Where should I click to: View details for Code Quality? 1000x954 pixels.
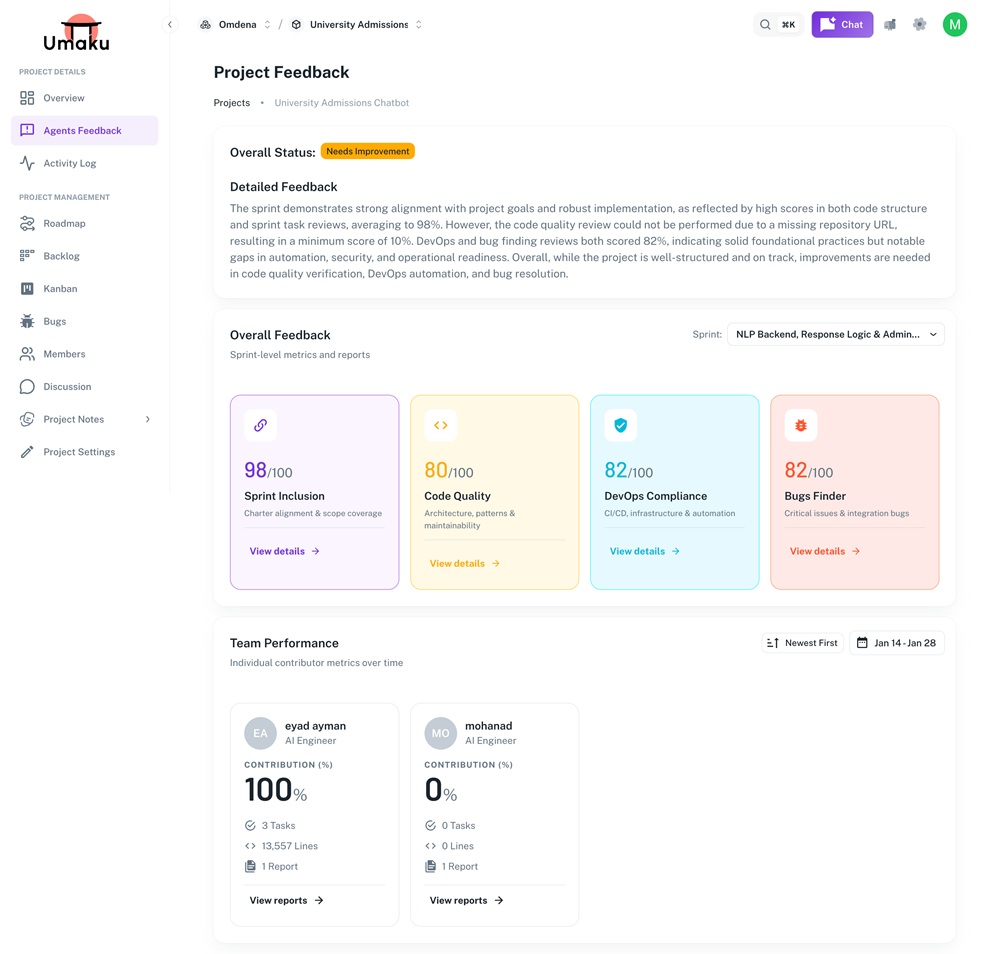pyautogui.click(x=464, y=564)
